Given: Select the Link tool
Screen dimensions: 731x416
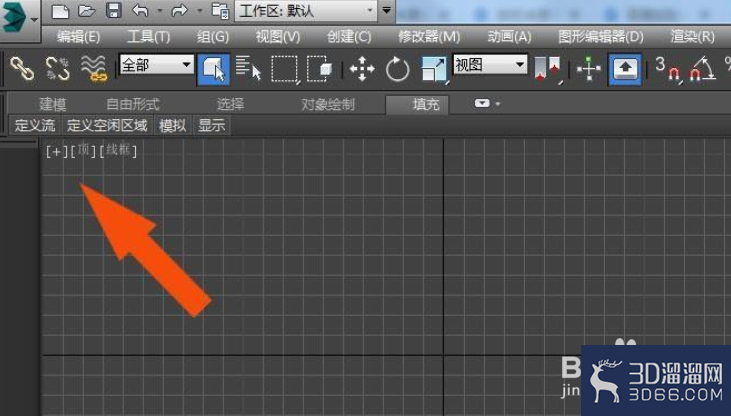Looking at the screenshot, I should point(22,69).
